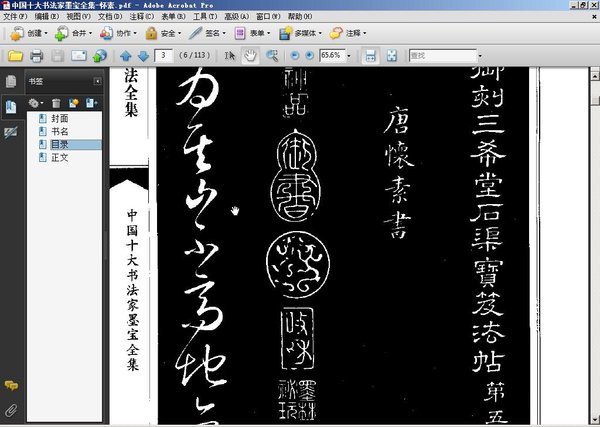The height and width of the screenshot is (427, 600).
Task: Collapse the 书签 panel button
Action: pos(98,81)
